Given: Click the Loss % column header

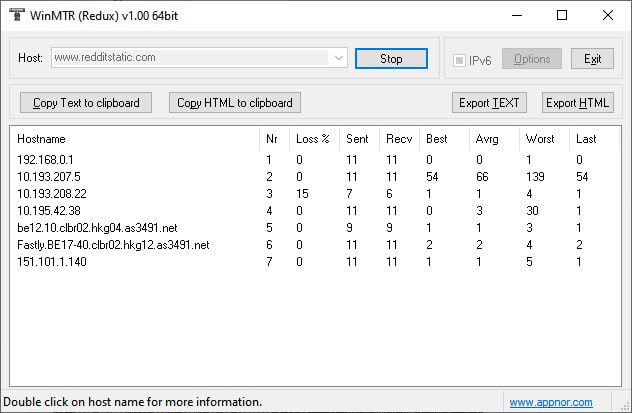Looking at the screenshot, I should point(312,139).
